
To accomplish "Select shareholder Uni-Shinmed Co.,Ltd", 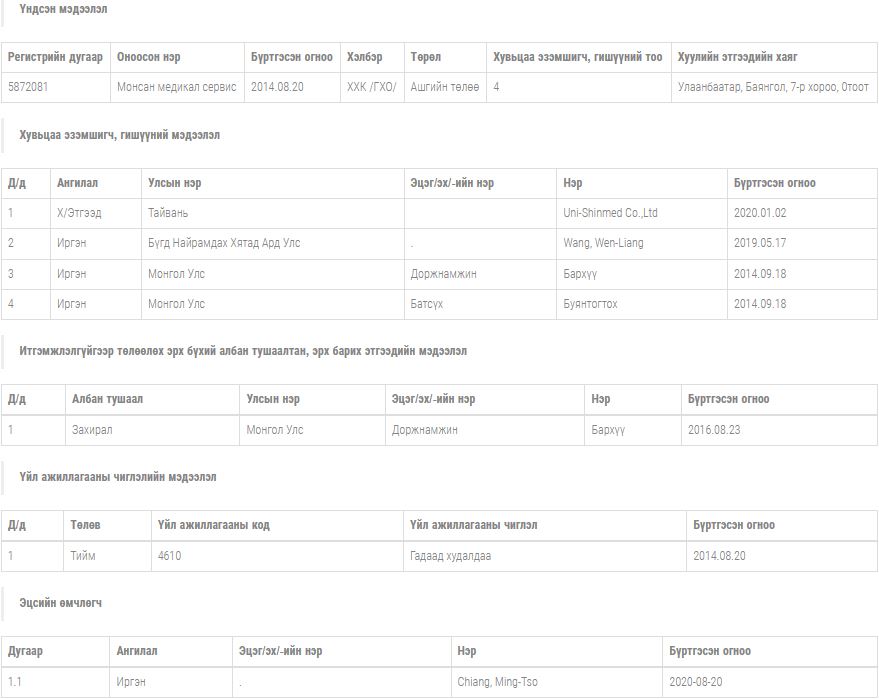I will click(610, 213).
